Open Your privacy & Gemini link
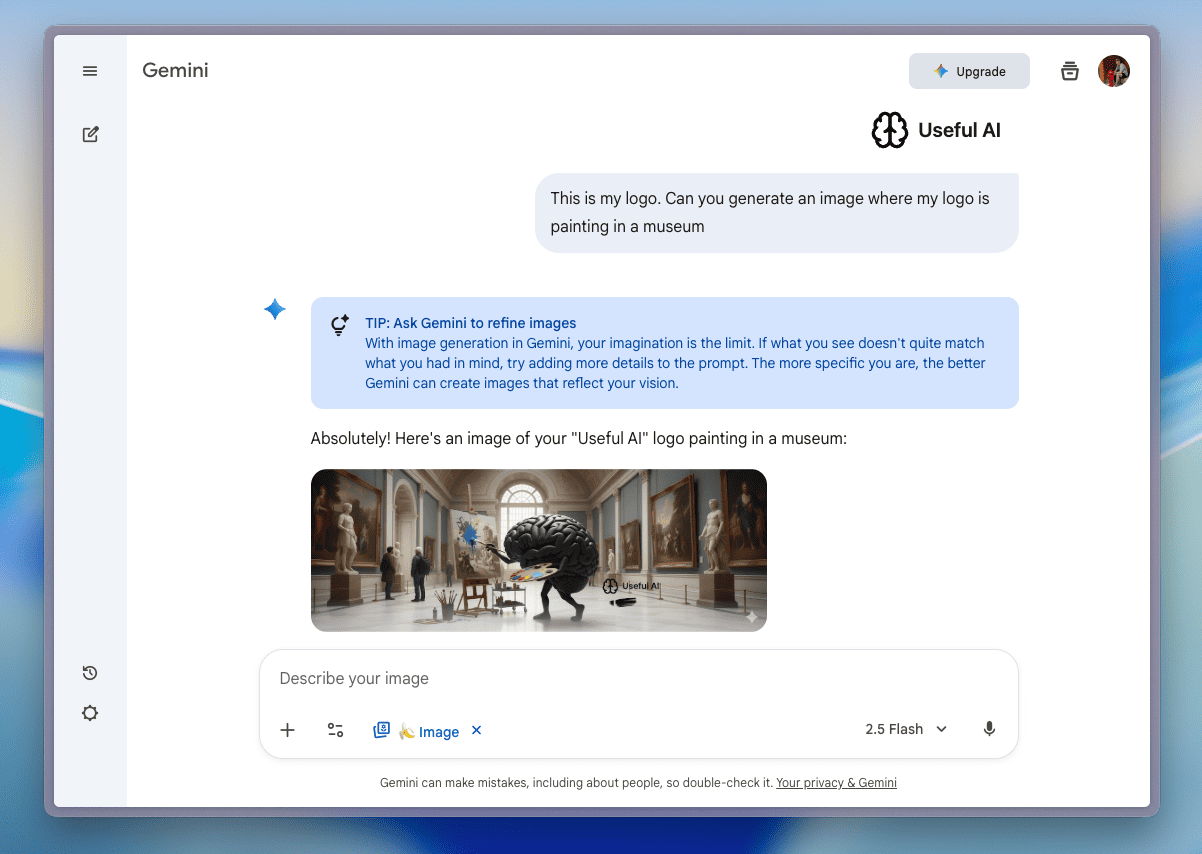 pyautogui.click(x=836, y=783)
